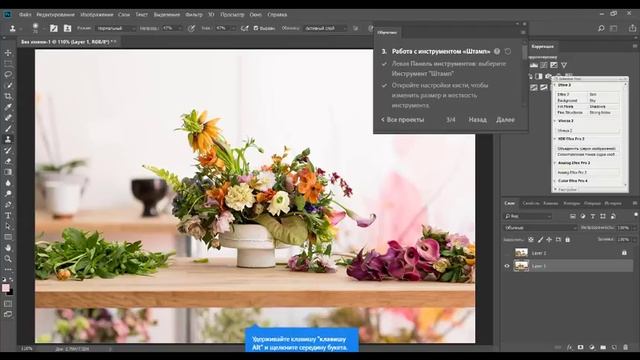Select the Brush tool
This screenshot has height=360, width=640.
click(8, 129)
